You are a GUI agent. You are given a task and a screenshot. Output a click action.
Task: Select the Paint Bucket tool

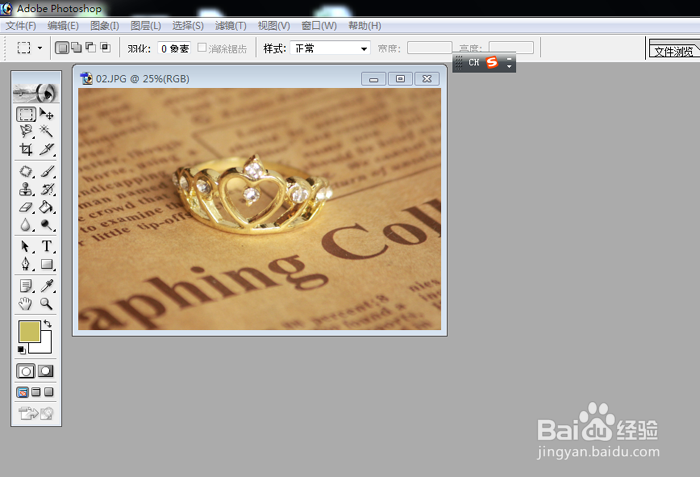tap(46, 207)
